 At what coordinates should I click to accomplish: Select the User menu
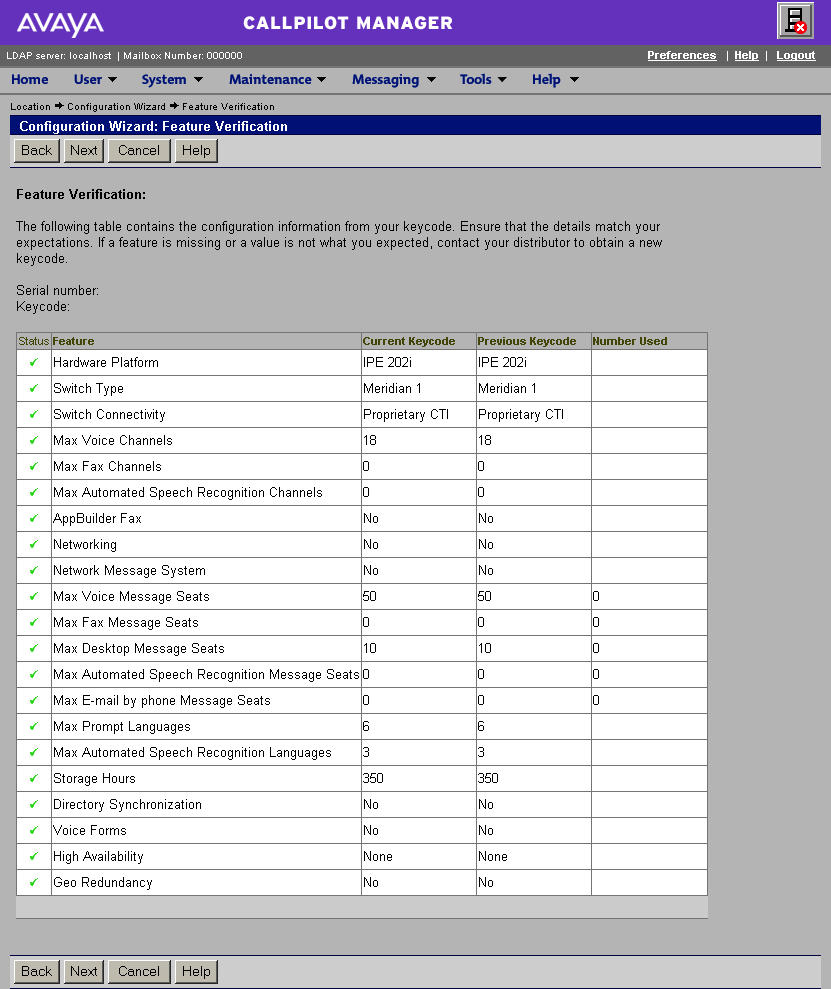point(88,79)
